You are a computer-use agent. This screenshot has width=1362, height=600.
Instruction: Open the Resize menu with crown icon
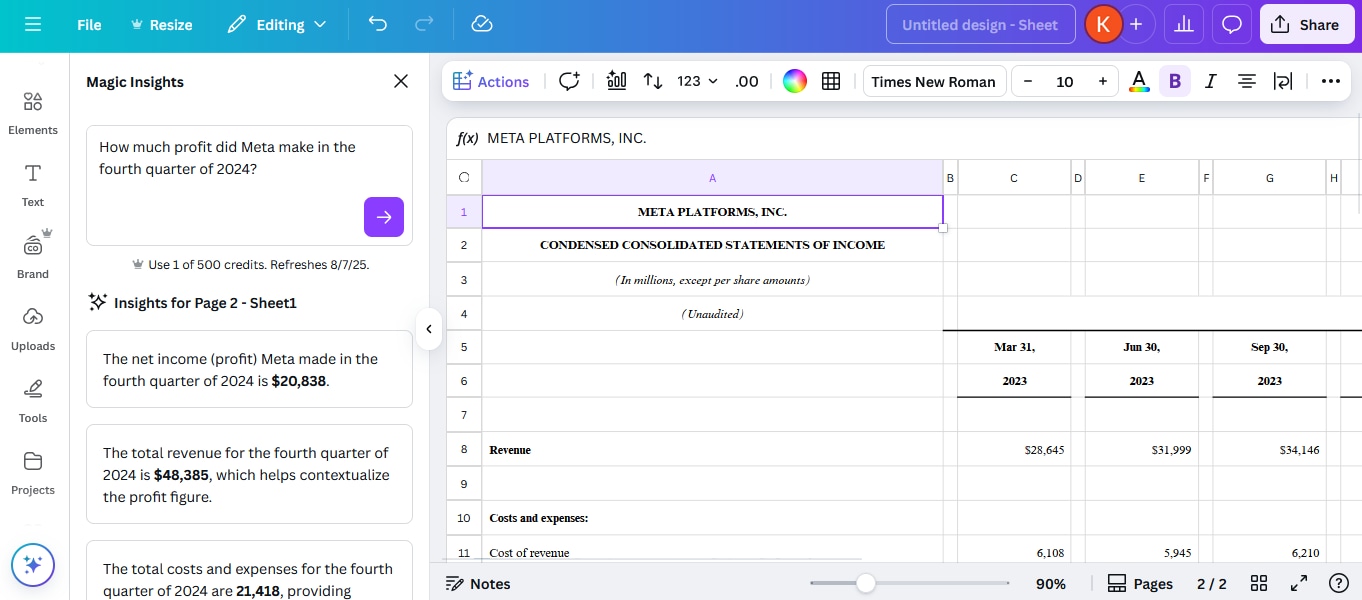[x=161, y=25]
